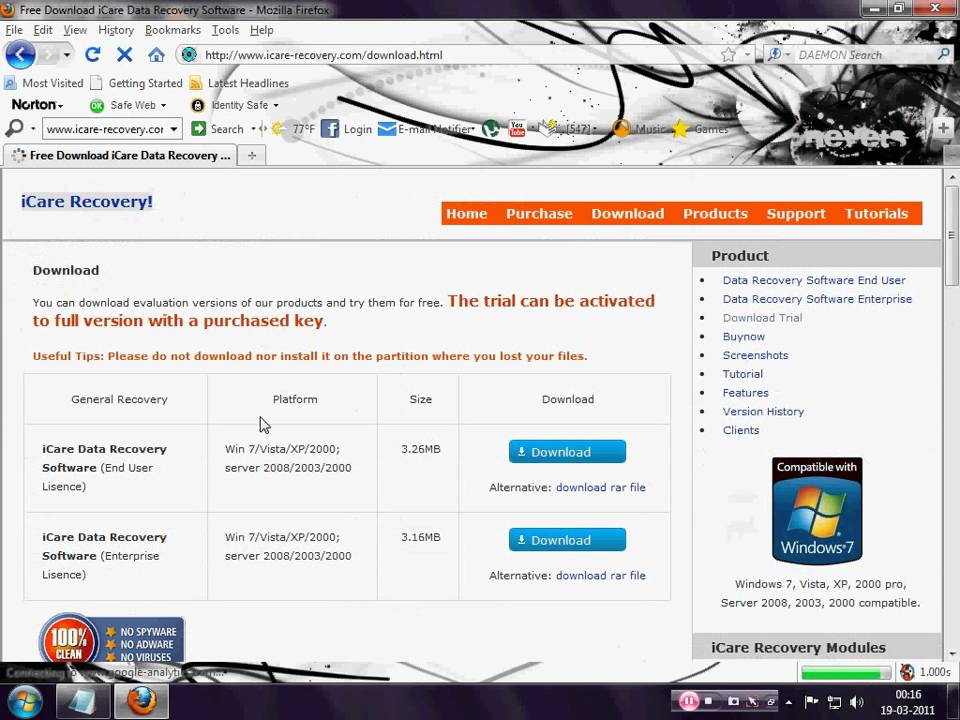Stop loading with the blue X icon

coord(124,54)
